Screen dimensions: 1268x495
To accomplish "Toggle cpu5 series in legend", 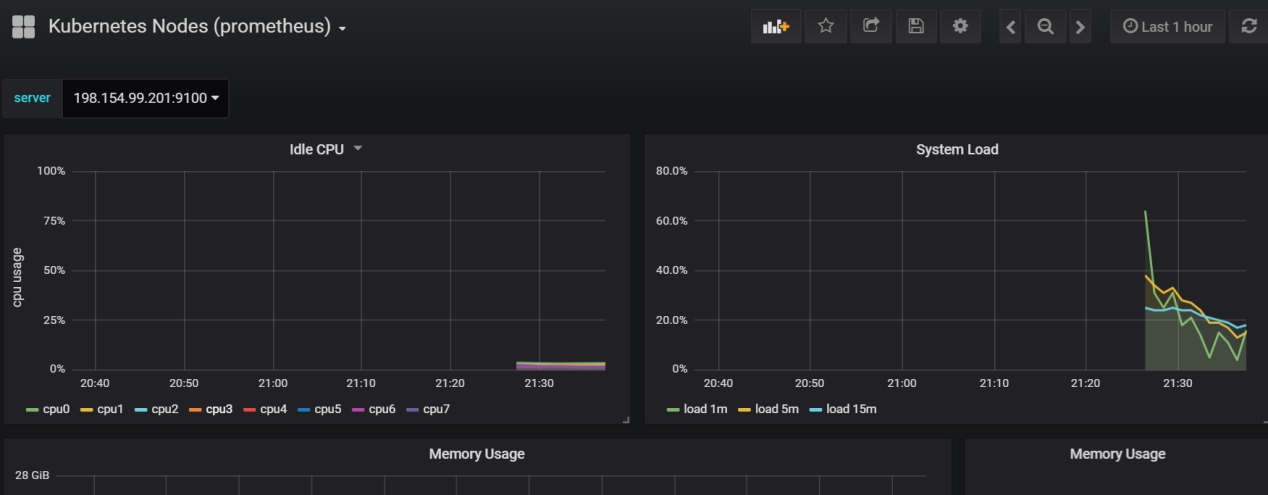I will click(319, 409).
